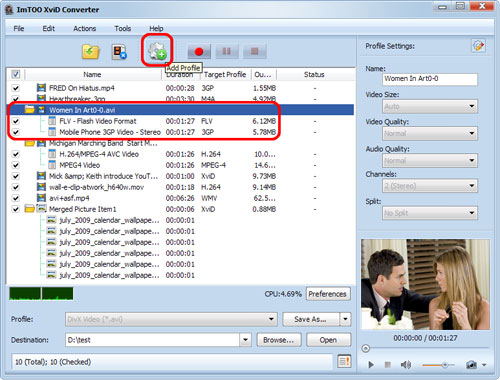Click the Open destination button
Viewport: 500px width, 380px height.
(328, 340)
